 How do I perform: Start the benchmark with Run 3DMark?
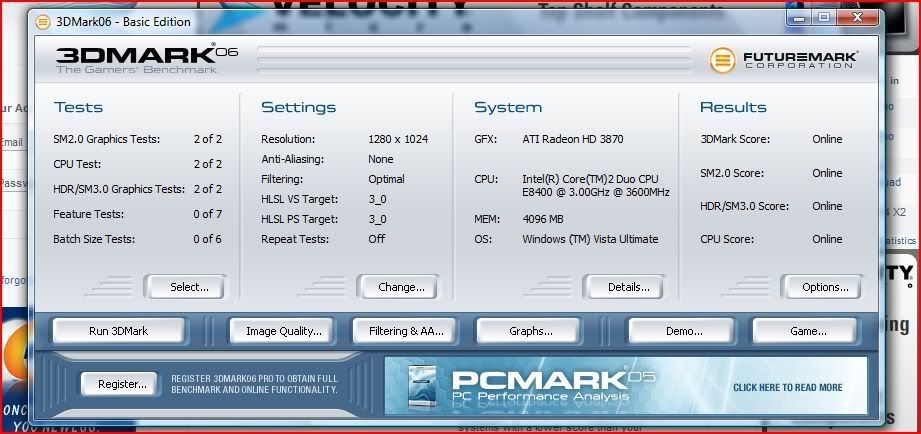pyautogui.click(x=119, y=331)
